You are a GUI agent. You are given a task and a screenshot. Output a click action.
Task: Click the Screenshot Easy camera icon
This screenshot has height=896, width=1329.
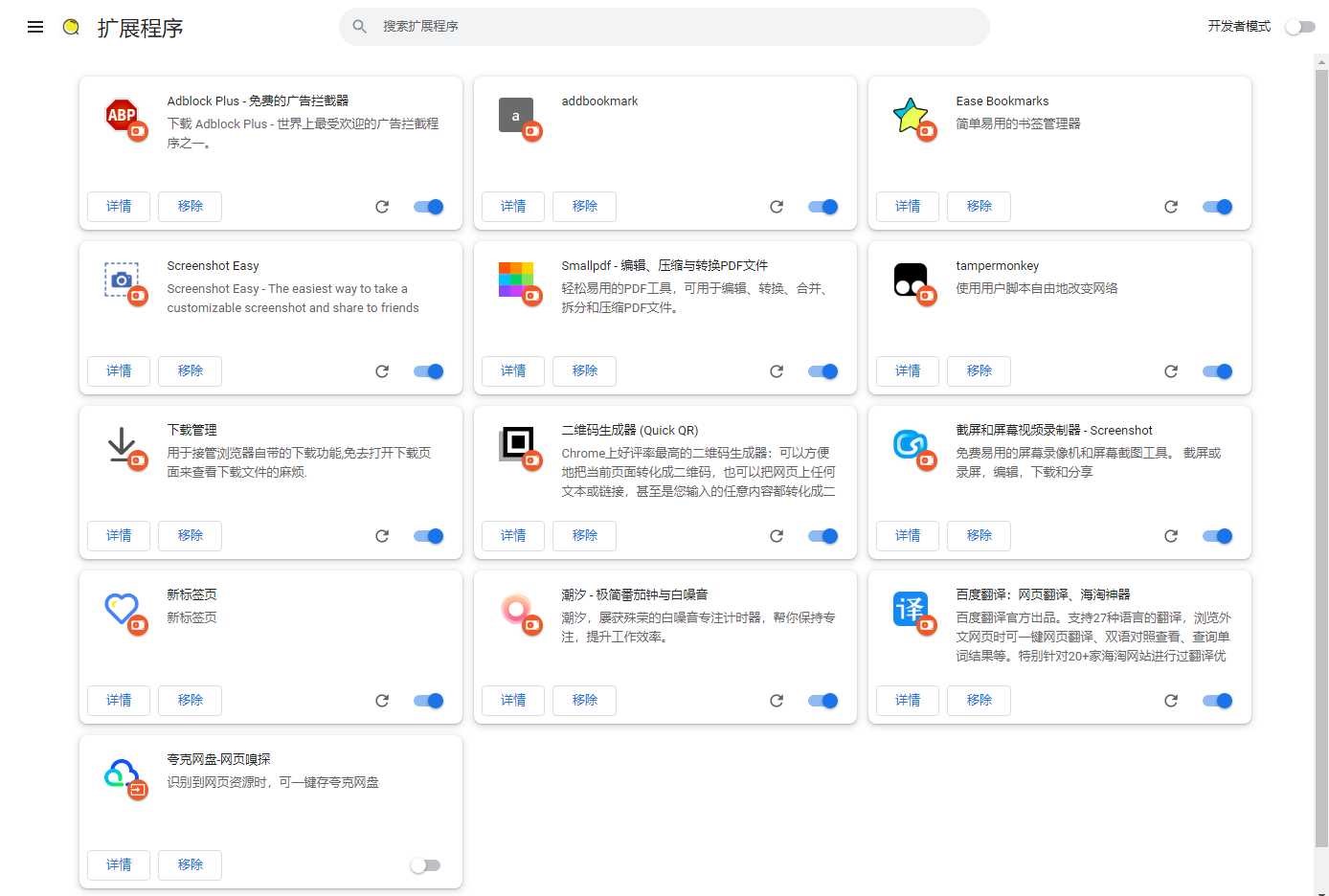(x=122, y=280)
